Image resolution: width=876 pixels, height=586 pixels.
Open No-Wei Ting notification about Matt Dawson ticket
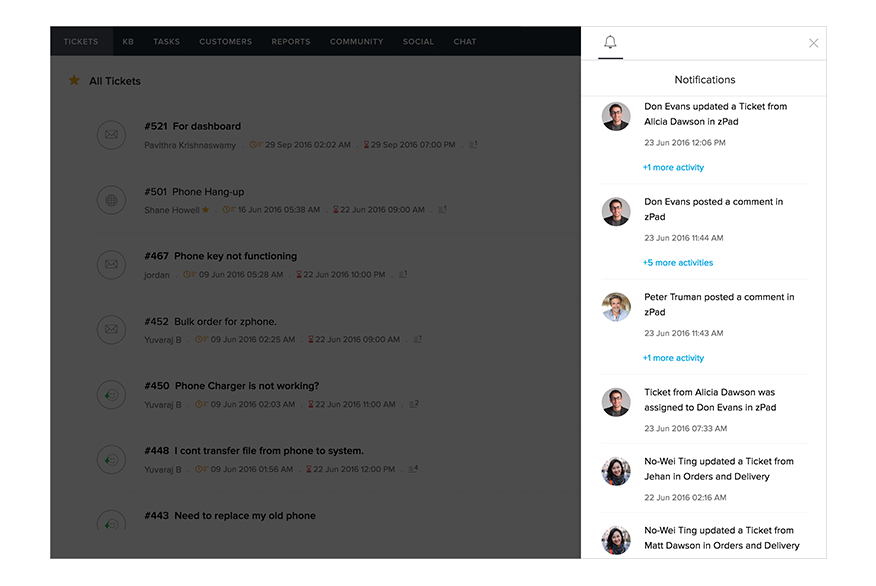(722, 538)
